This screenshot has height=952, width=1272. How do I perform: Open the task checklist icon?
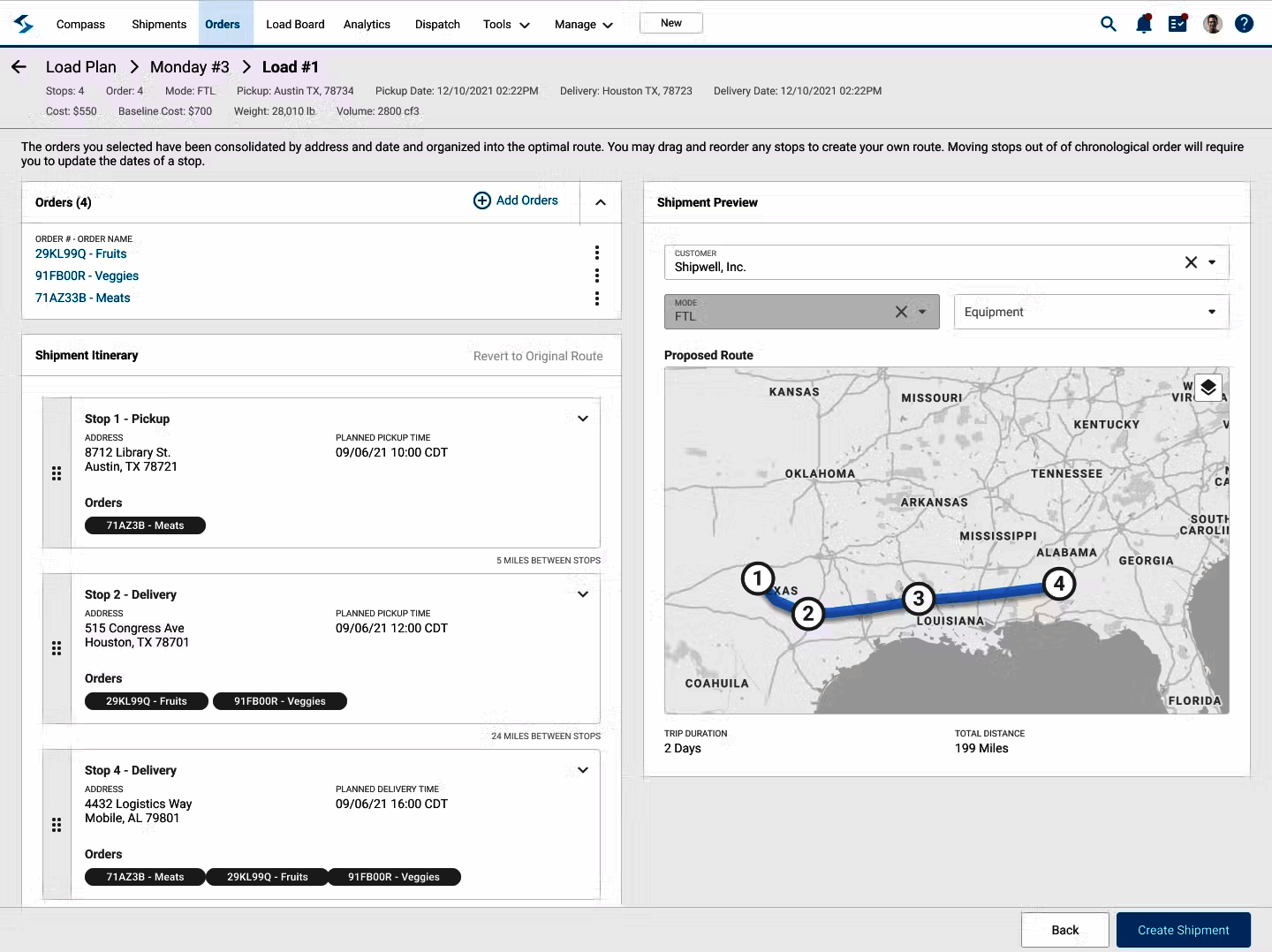click(x=1177, y=24)
